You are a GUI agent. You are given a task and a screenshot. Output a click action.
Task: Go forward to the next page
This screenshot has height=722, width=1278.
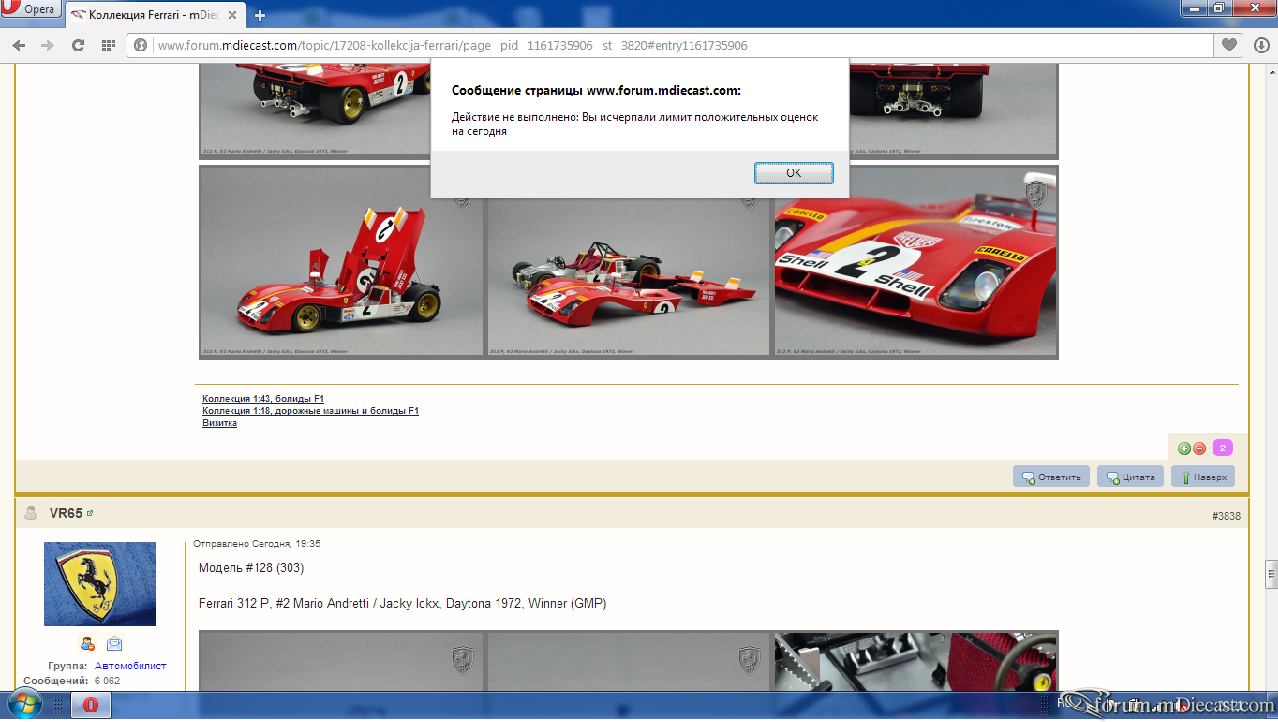click(47, 45)
